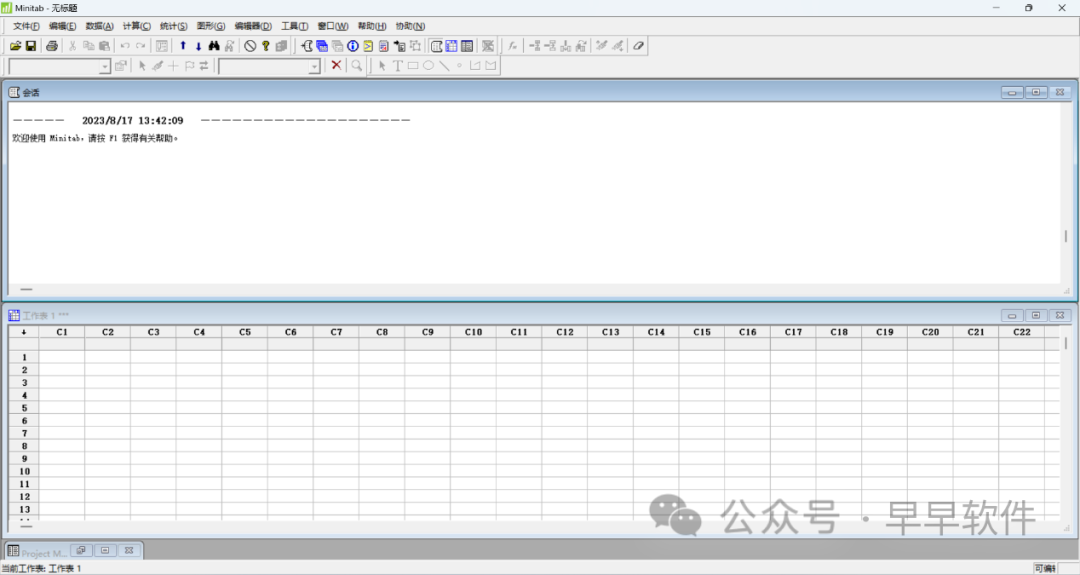Image resolution: width=1080 pixels, height=575 pixels.
Task: Click the blue up arrow Previous Command icon
Action: point(183,46)
